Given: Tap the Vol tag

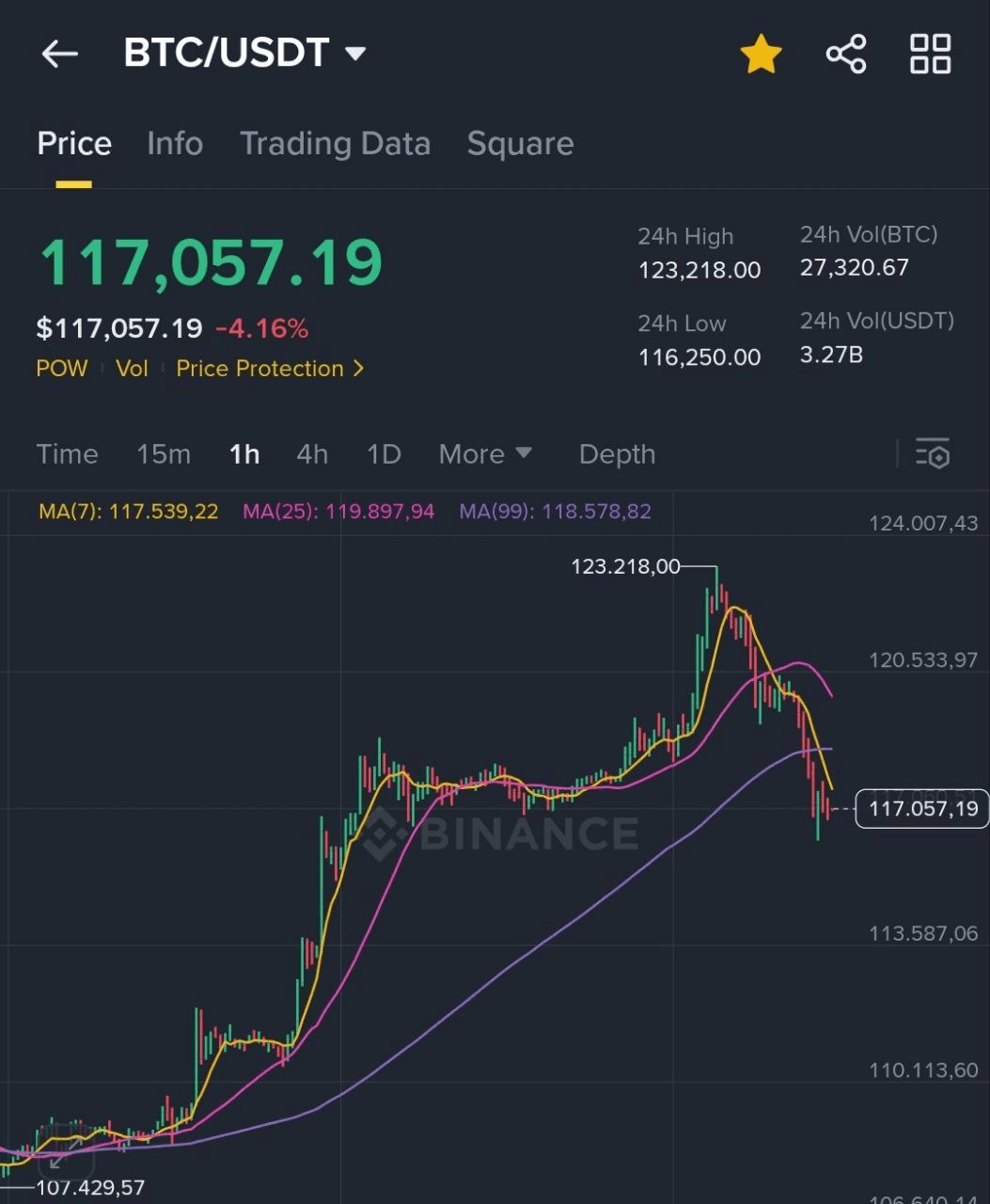Looking at the screenshot, I should click(132, 369).
